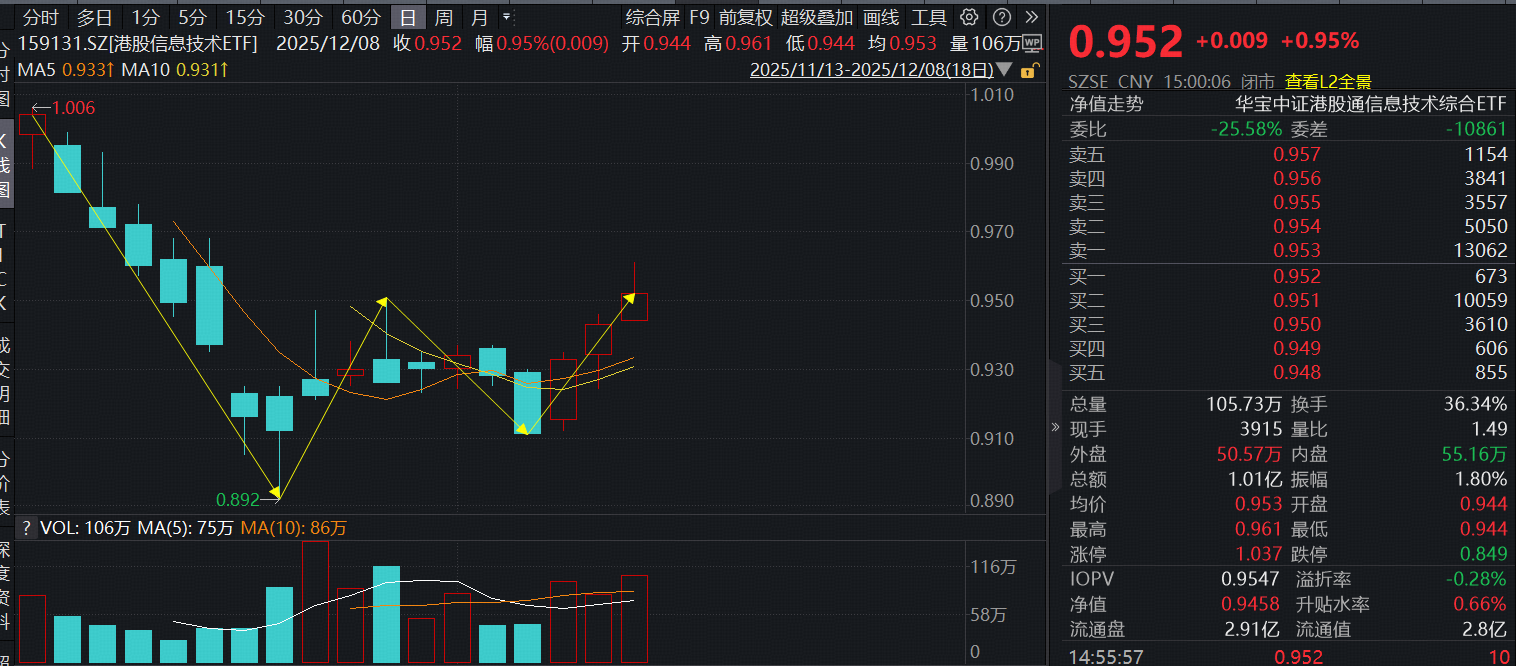Activate the 画线 drawing tool
Image resolution: width=1516 pixels, height=666 pixels.
pos(881,17)
